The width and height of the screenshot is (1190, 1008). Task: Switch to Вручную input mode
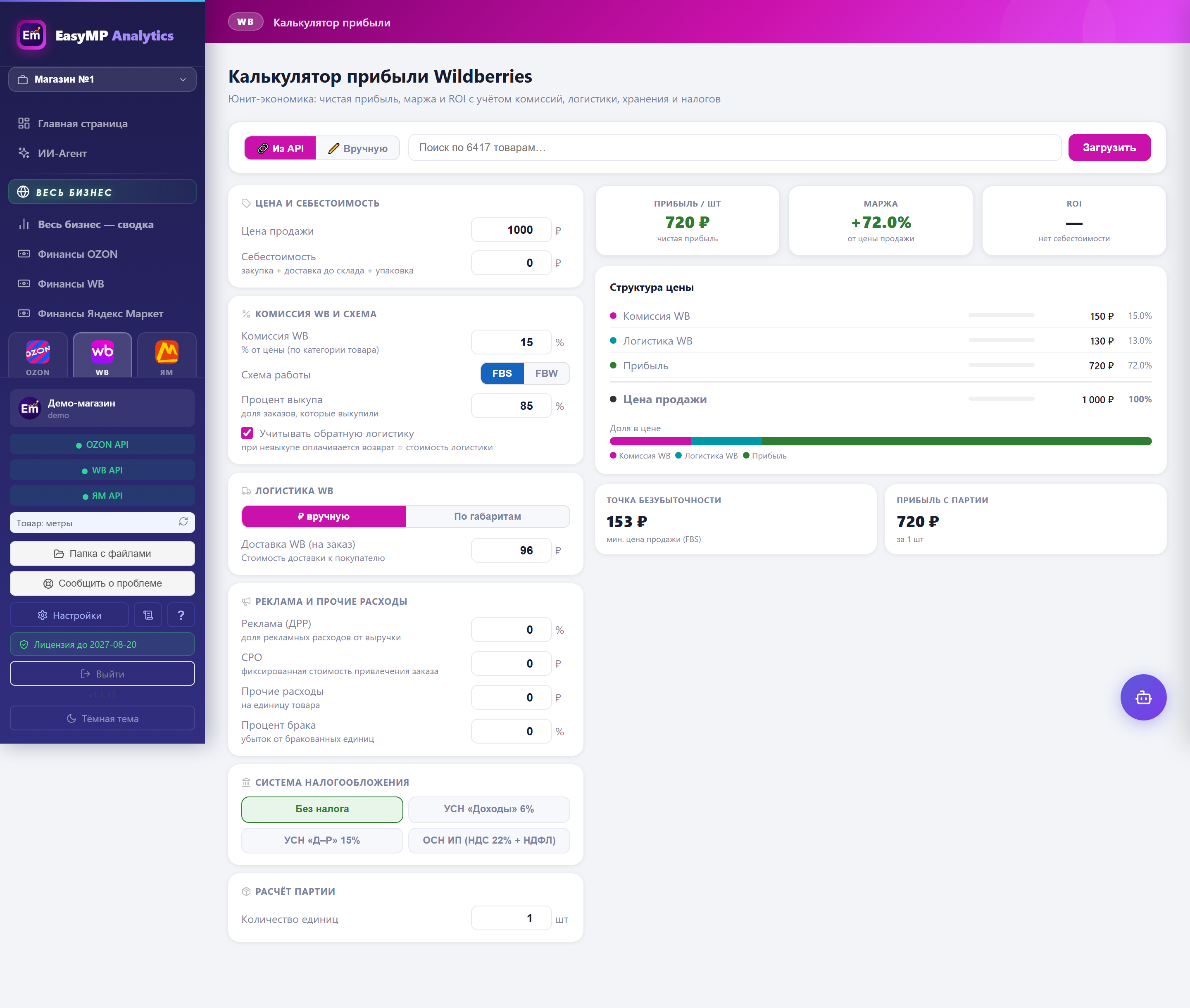[358, 148]
